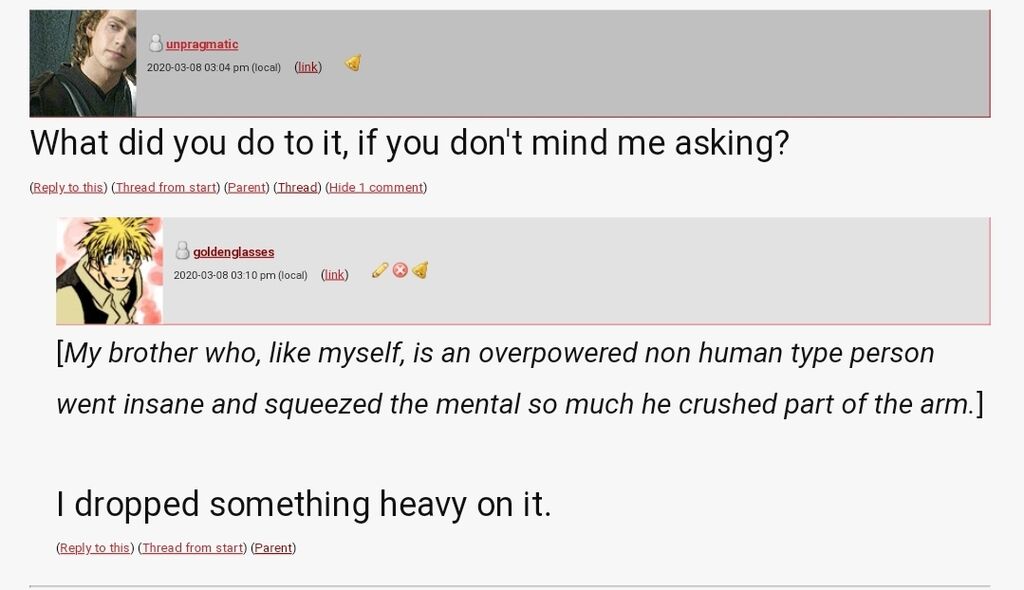
Task: Open Thread from start under goldenglasses' comment
Action: coord(193,548)
